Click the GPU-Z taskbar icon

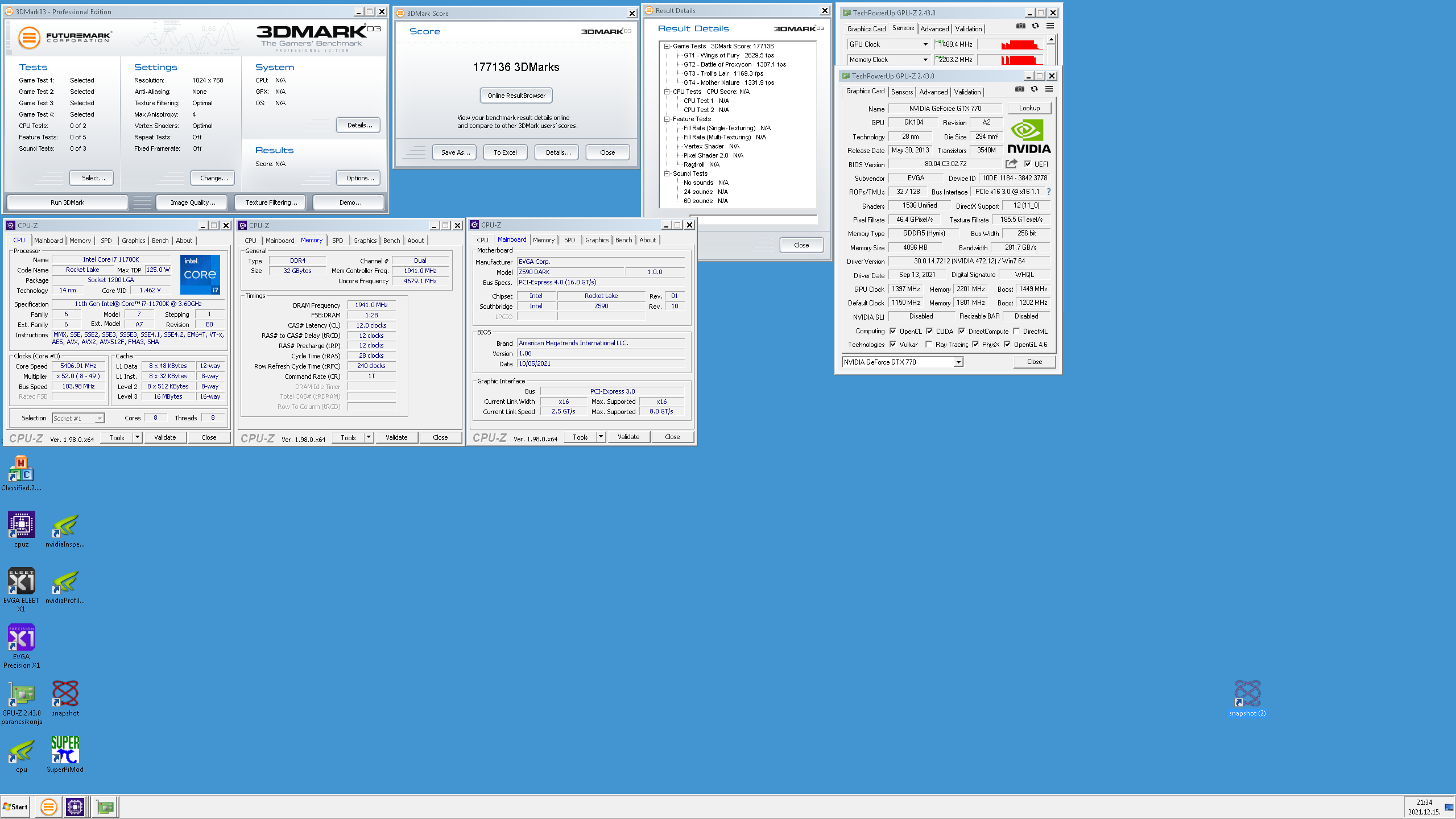click(x=105, y=806)
